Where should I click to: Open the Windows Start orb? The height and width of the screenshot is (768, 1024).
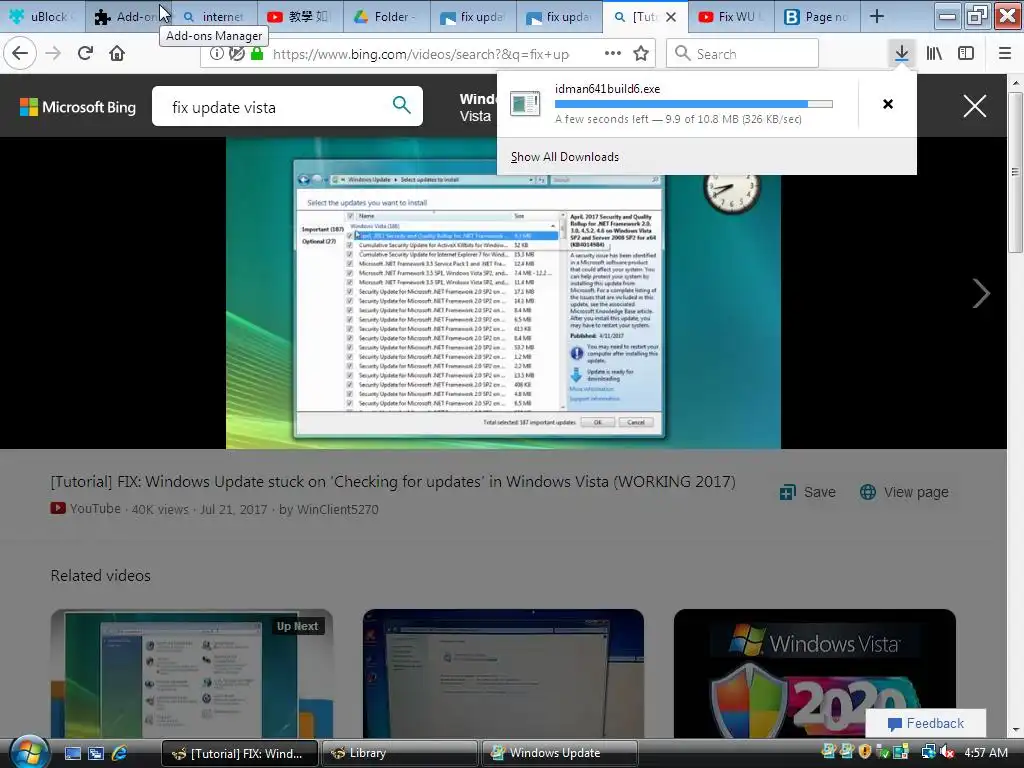point(29,752)
